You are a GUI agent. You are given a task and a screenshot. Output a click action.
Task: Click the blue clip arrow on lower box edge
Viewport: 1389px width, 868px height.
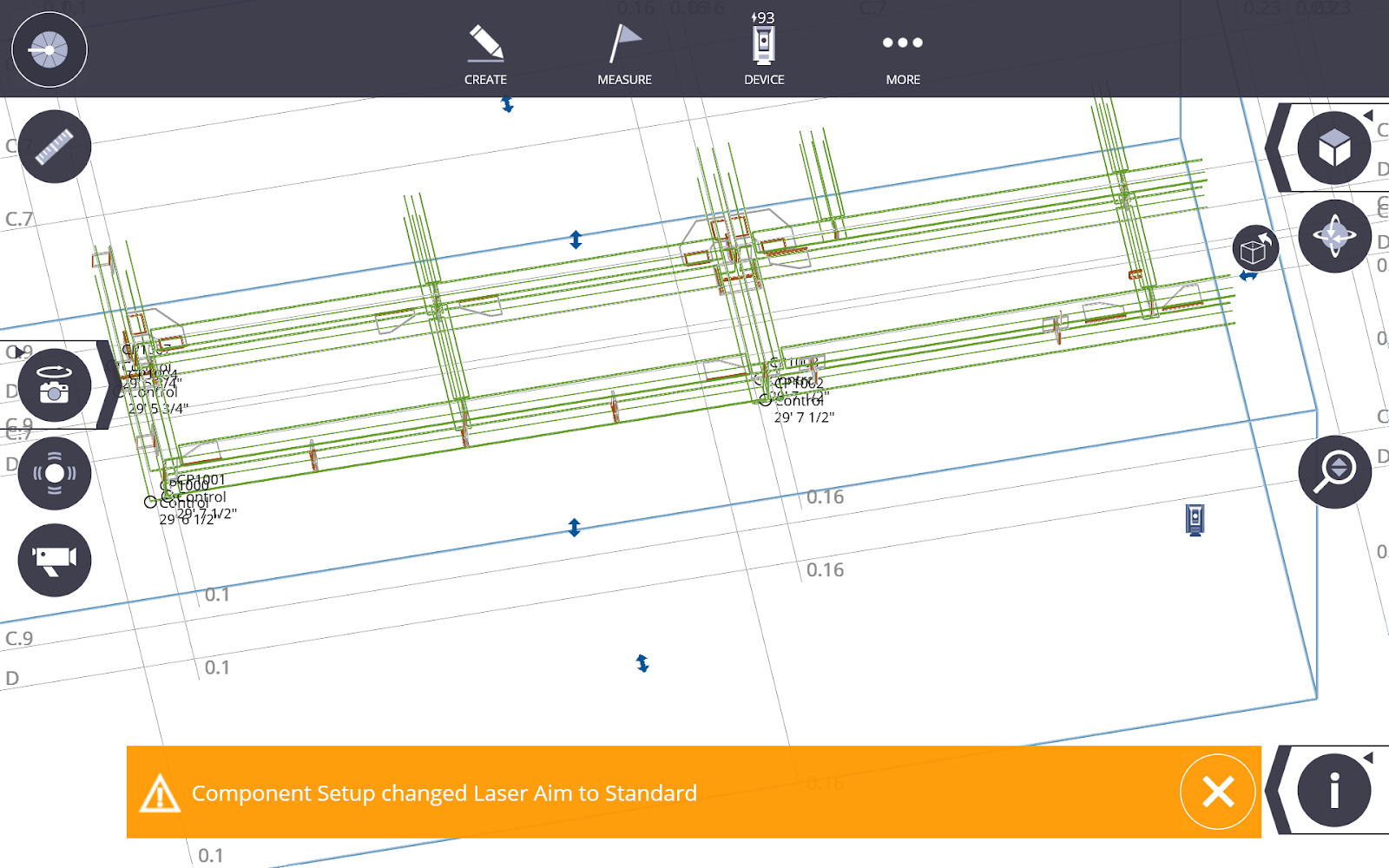[x=574, y=527]
